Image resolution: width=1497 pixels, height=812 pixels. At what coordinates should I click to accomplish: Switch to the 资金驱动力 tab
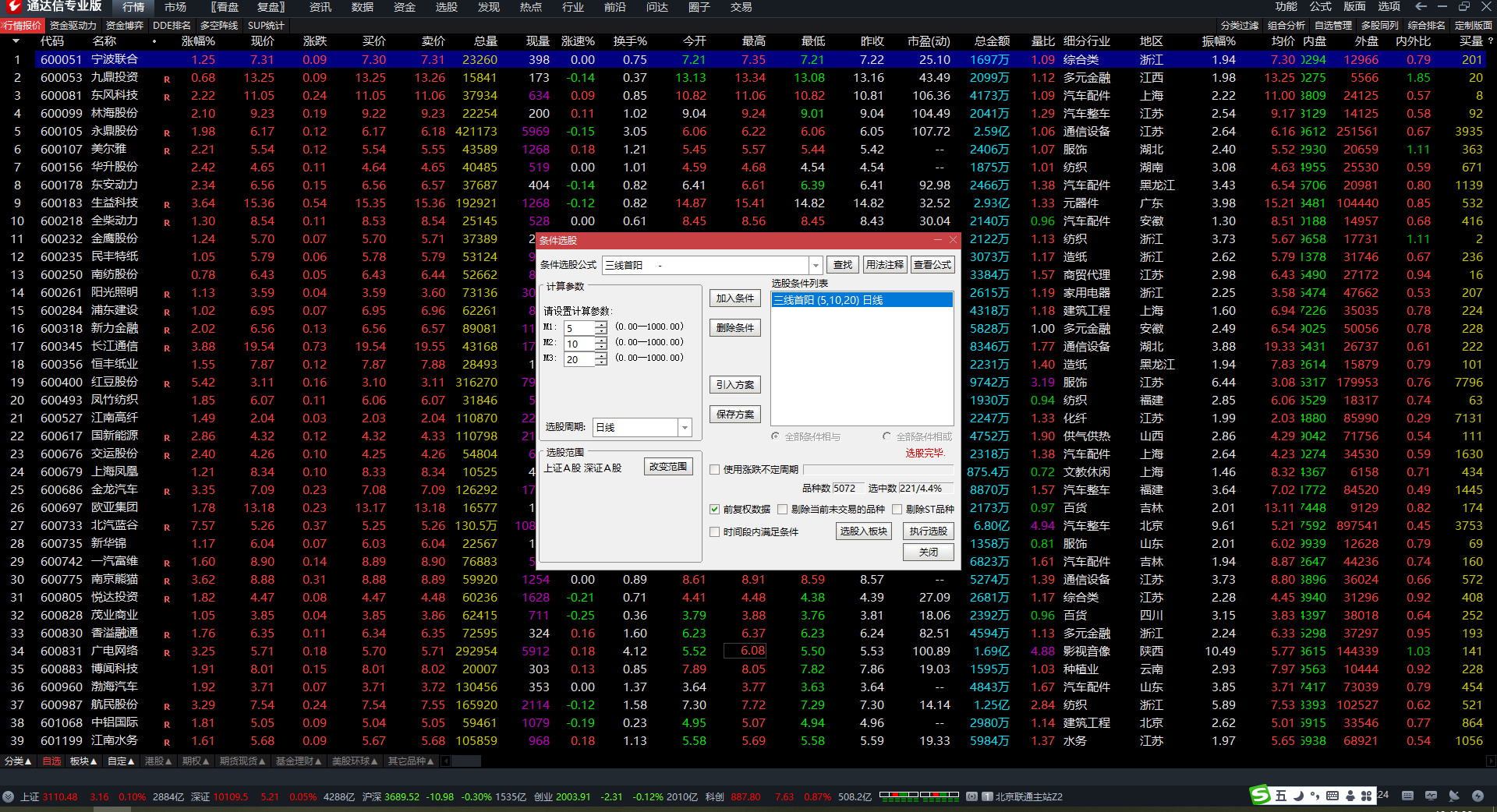[x=73, y=26]
